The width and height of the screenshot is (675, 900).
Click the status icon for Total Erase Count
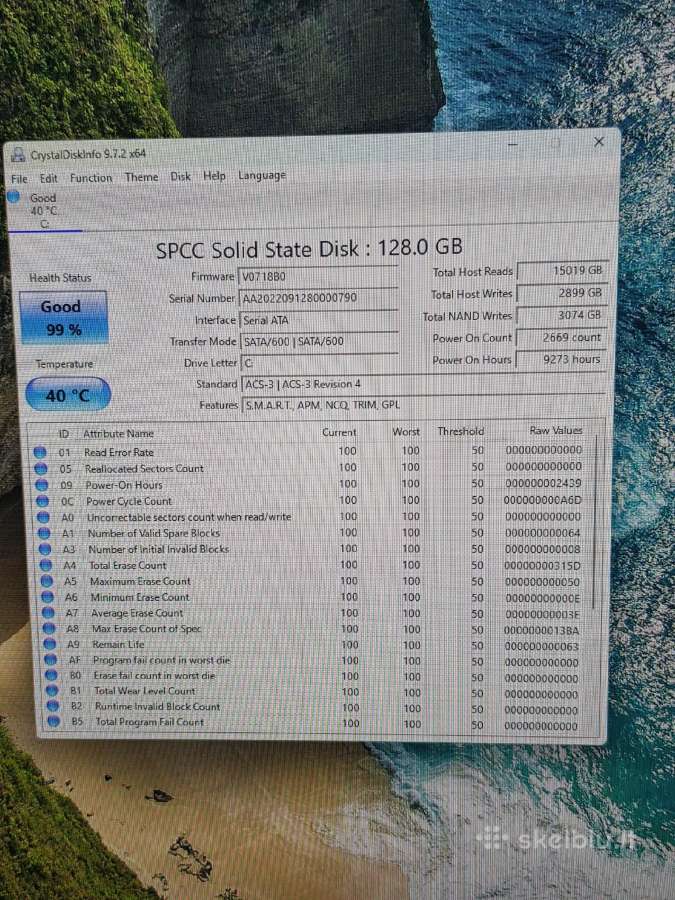(x=46, y=565)
